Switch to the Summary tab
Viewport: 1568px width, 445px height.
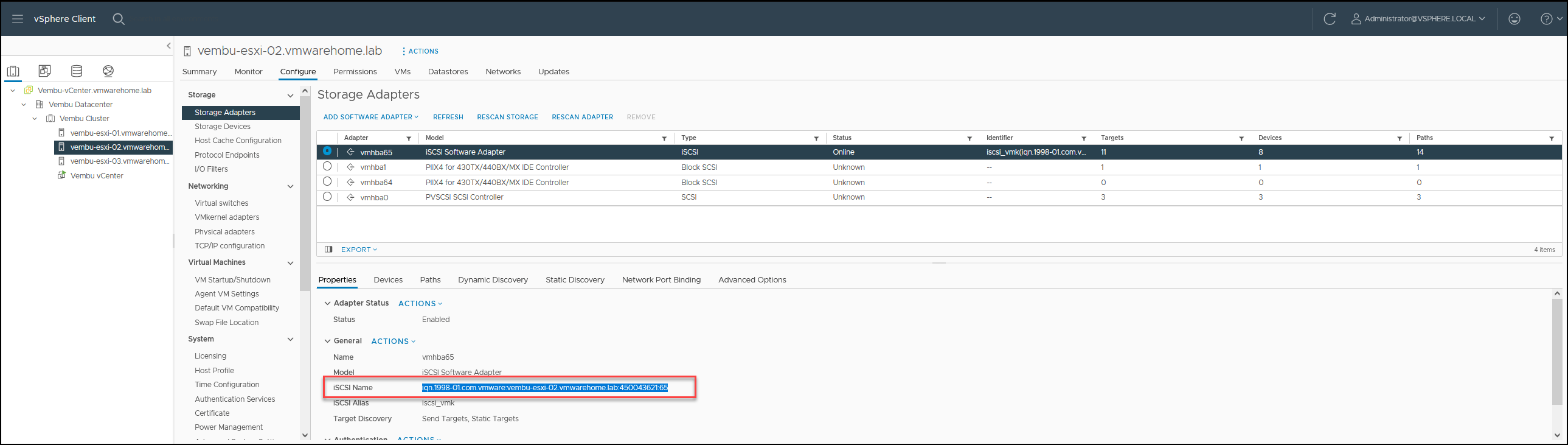click(199, 71)
